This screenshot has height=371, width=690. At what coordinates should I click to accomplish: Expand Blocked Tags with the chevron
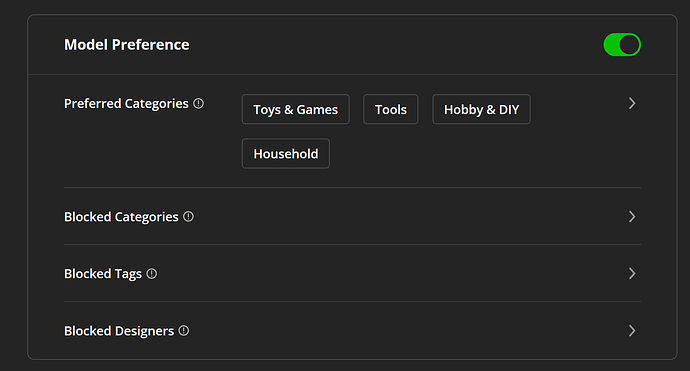(x=632, y=274)
